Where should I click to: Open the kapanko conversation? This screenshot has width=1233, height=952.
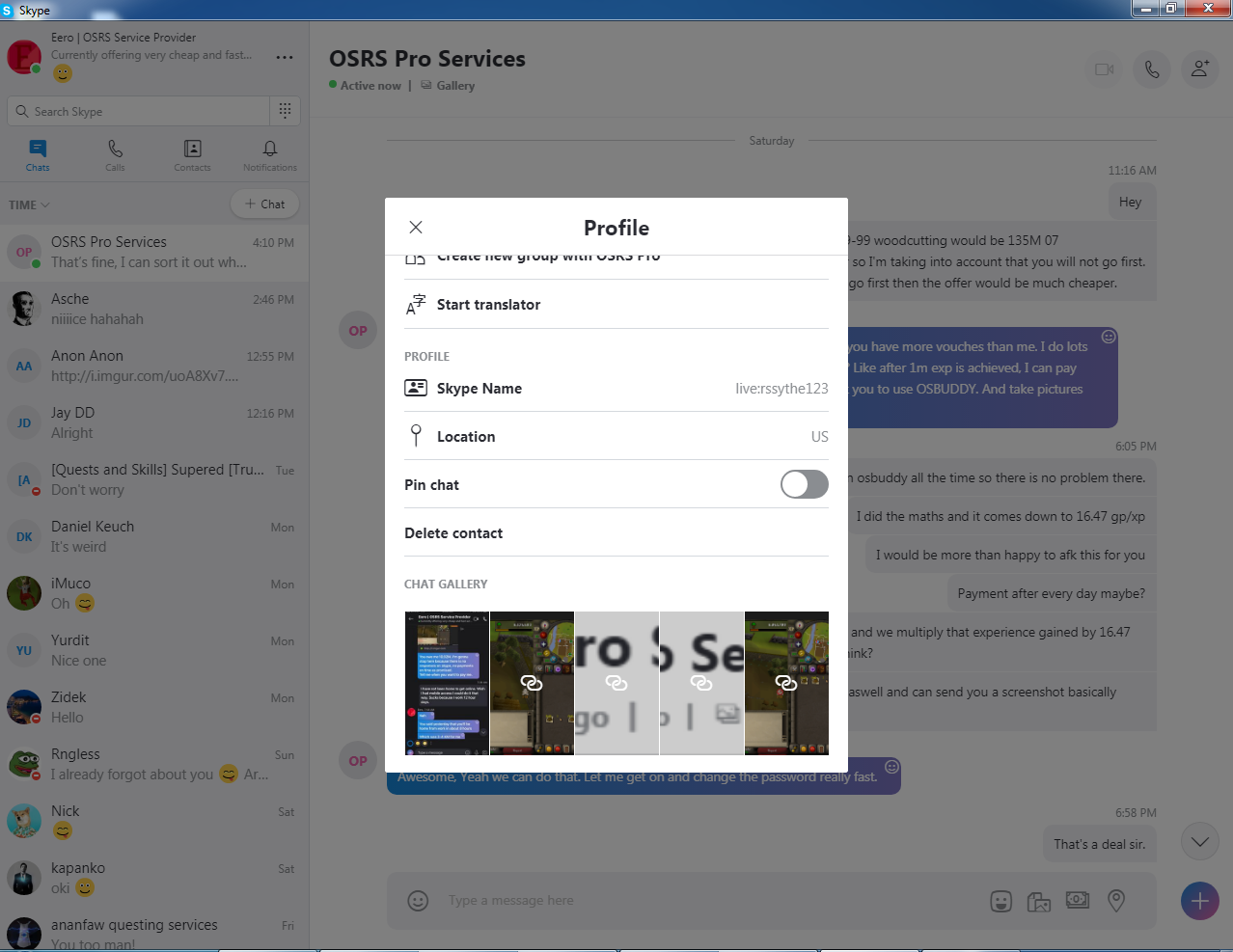pos(154,879)
